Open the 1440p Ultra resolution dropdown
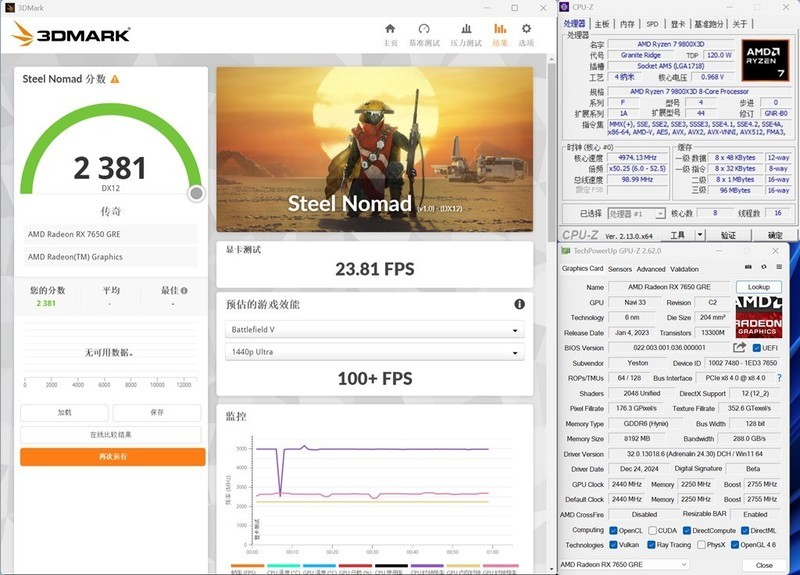Screen dimensions: 800x575 pos(374,352)
